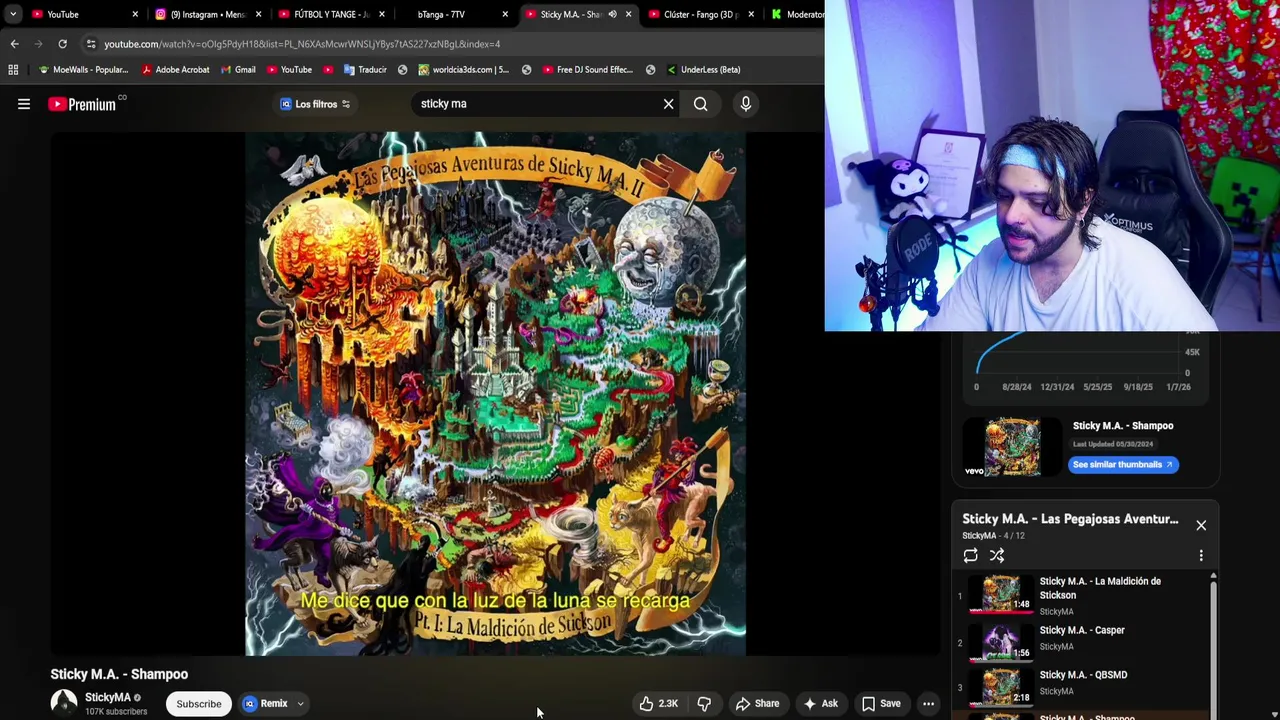Open the StickyMA channel avatar
This screenshot has width=1280, height=720.
tap(64, 703)
